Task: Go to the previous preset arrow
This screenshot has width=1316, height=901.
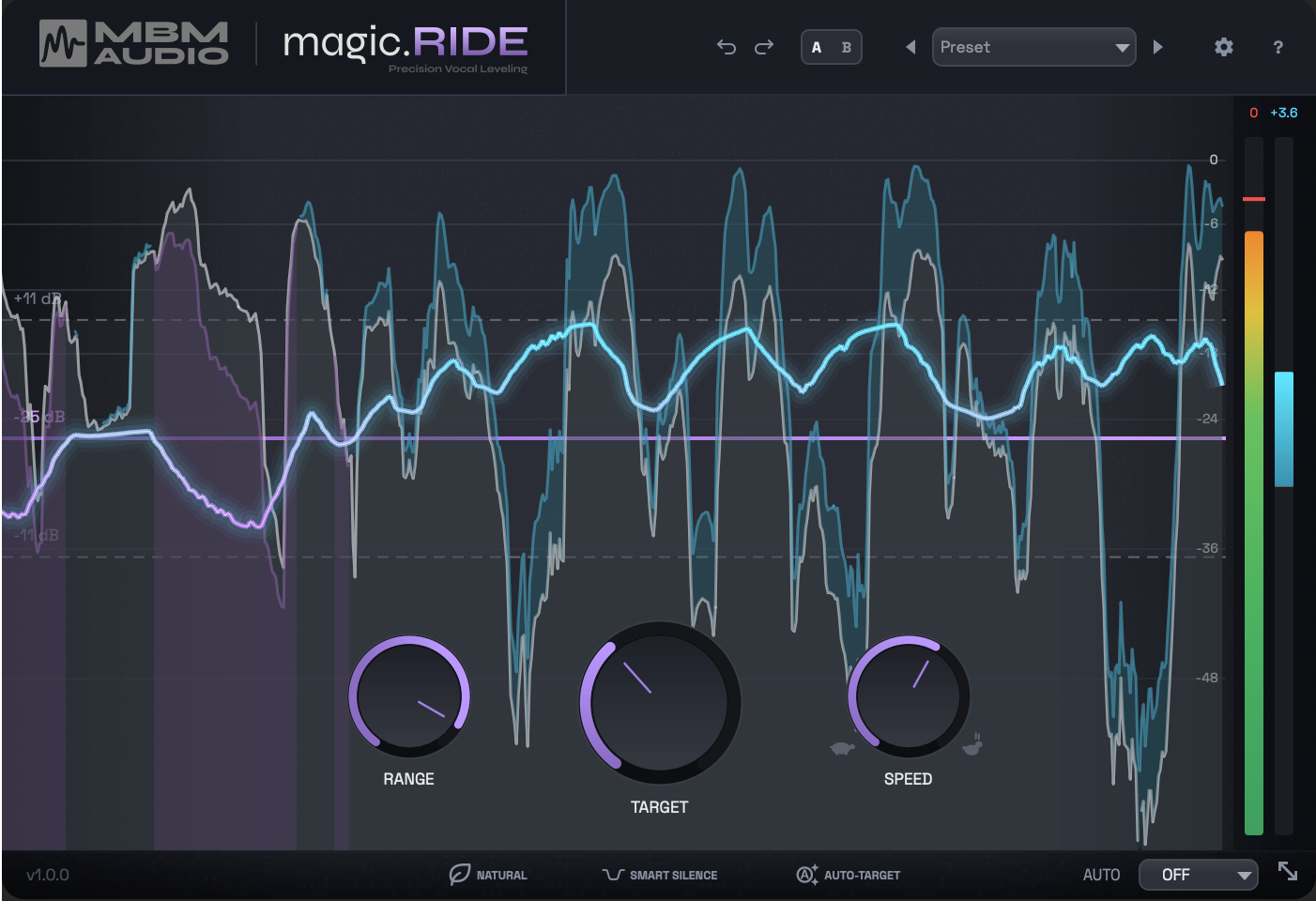Action: tap(910, 47)
